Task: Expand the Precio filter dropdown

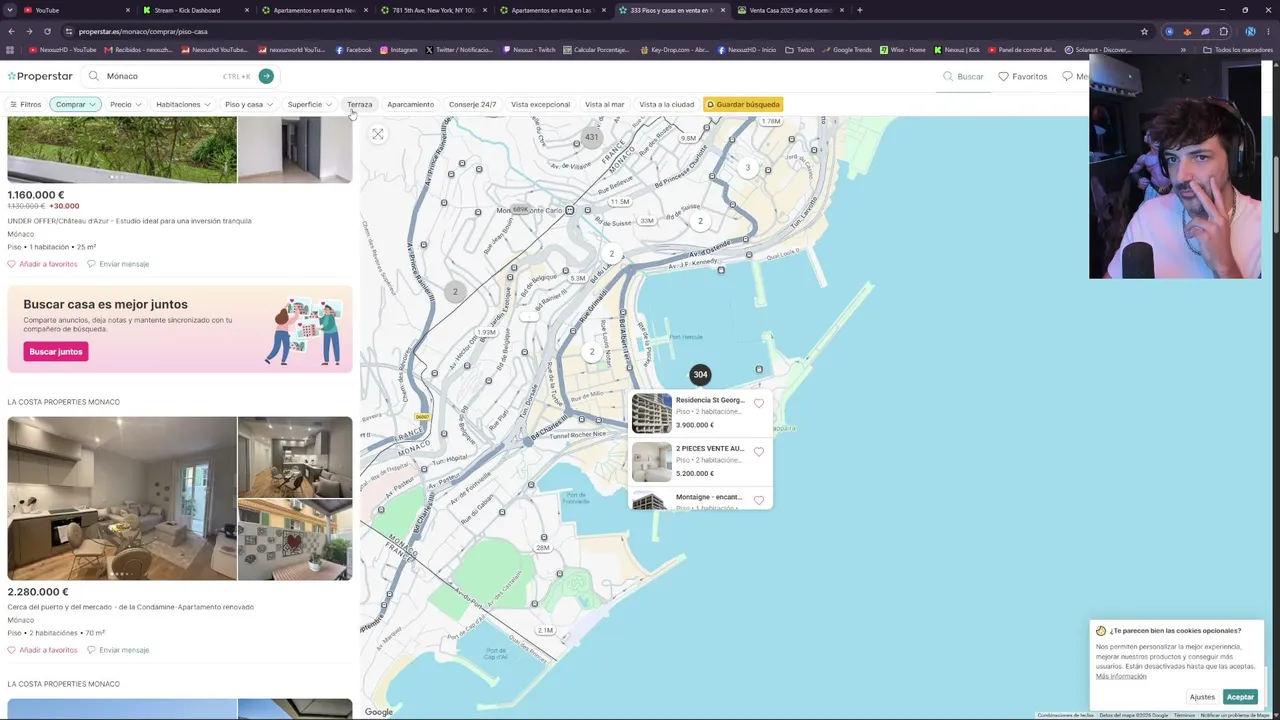Action: coord(125,104)
